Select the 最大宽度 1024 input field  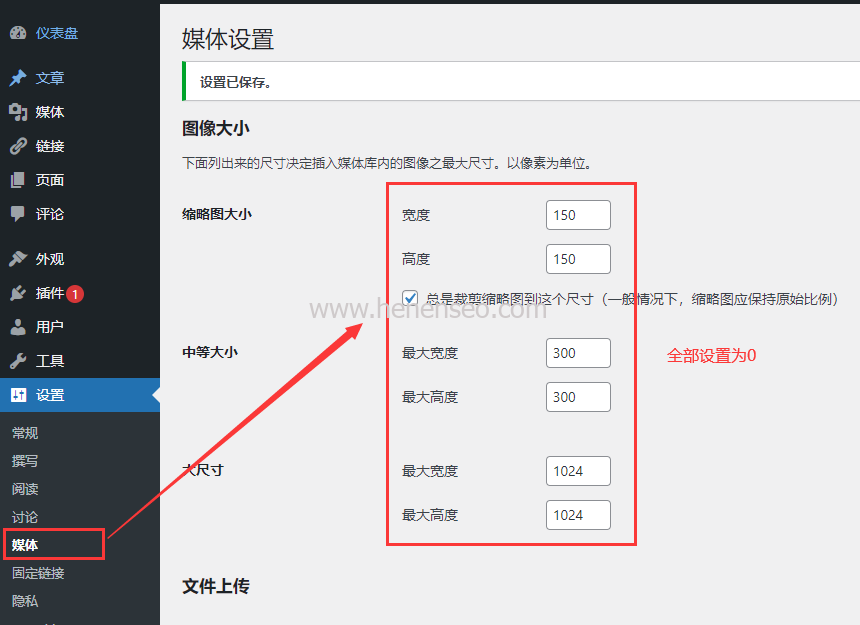pos(578,470)
